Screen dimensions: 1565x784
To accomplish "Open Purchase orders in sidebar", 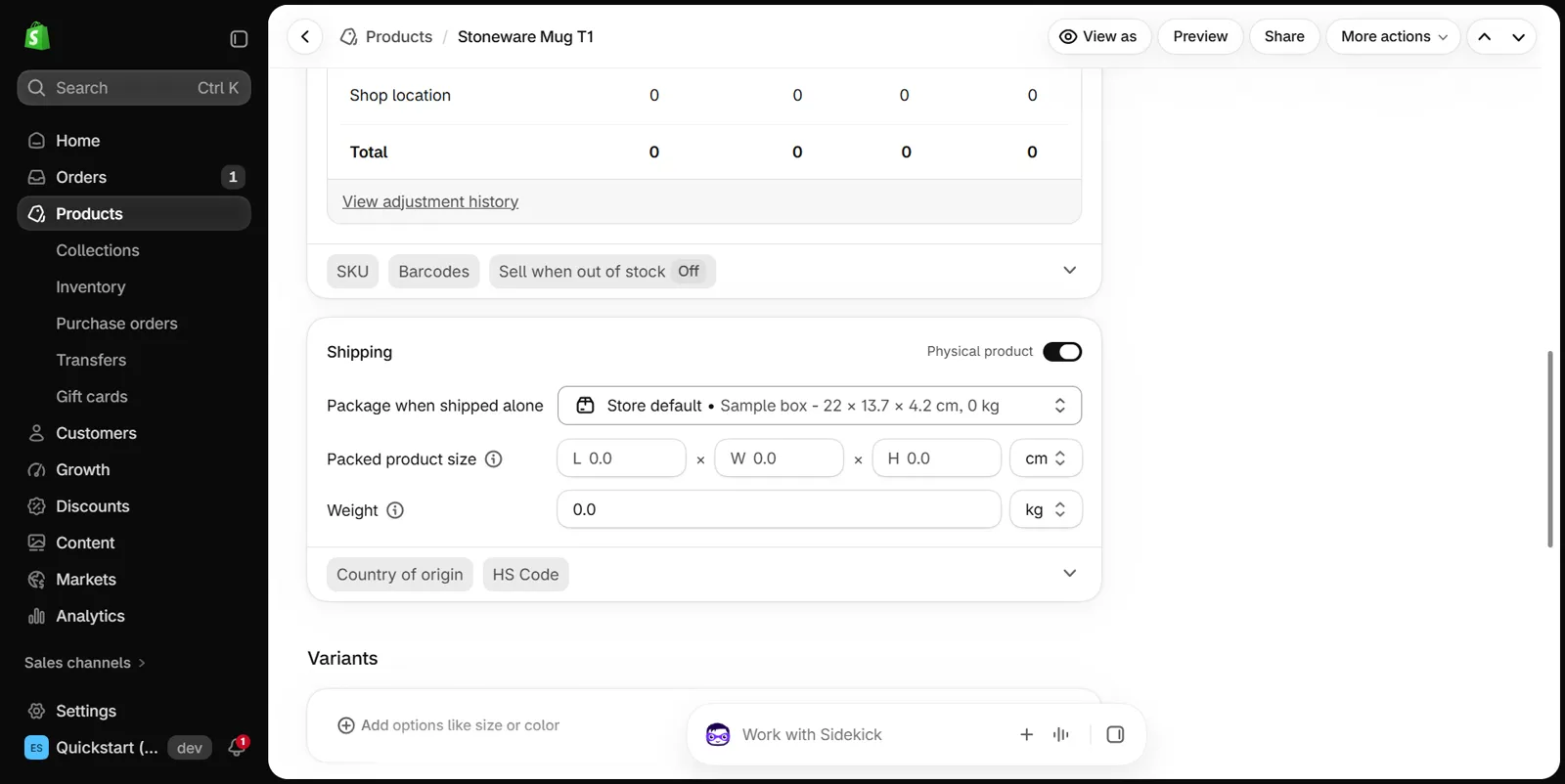I will pos(116,324).
